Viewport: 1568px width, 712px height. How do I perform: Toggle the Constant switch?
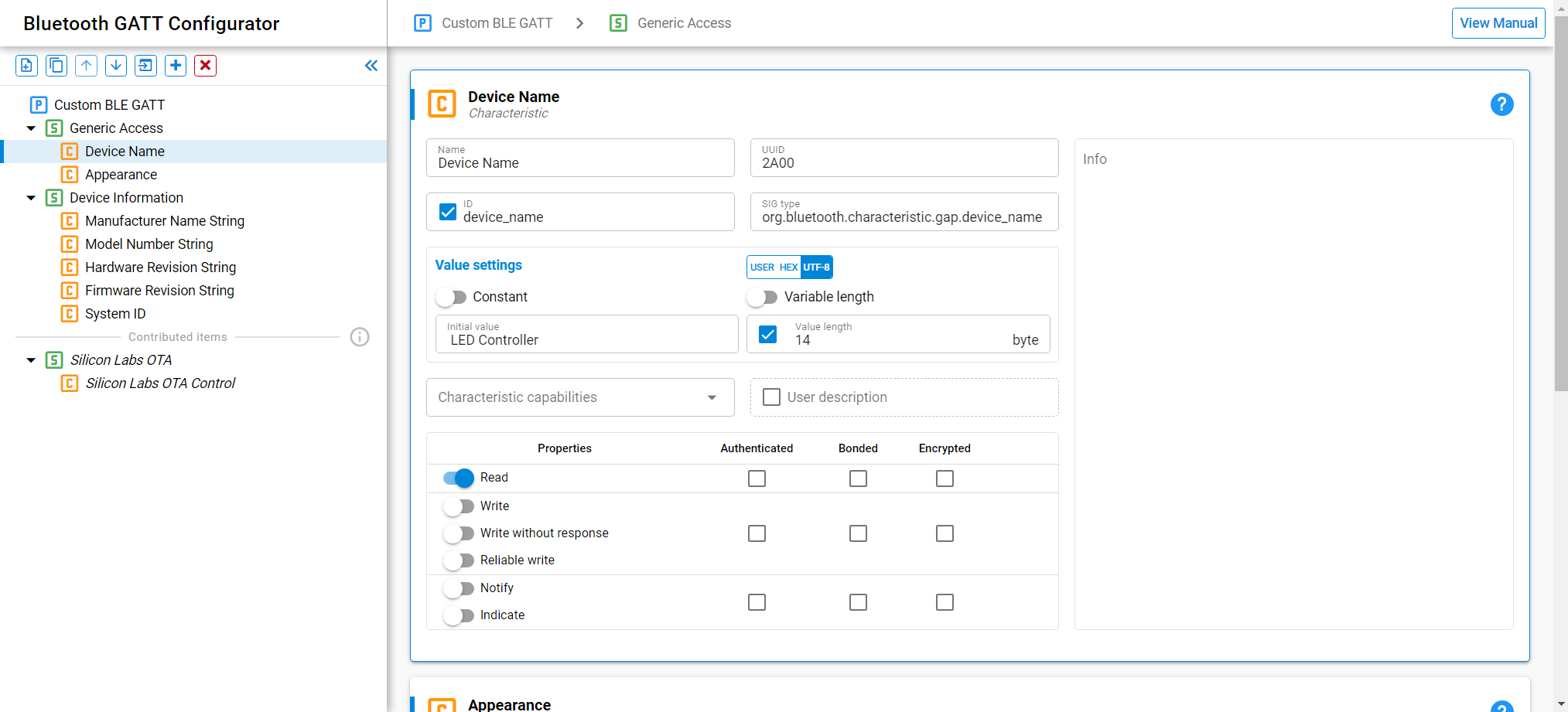tap(451, 297)
